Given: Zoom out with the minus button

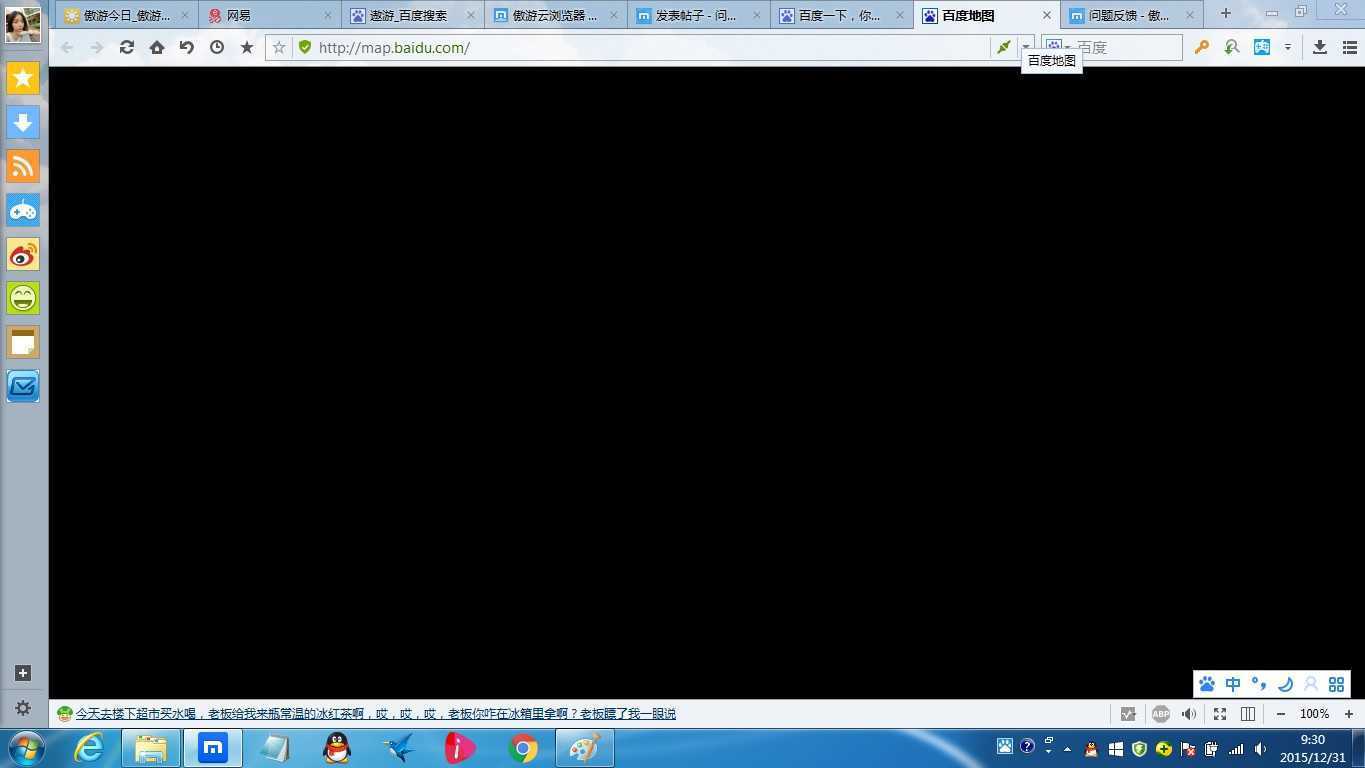Looking at the screenshot, I should click(1280, 714).
